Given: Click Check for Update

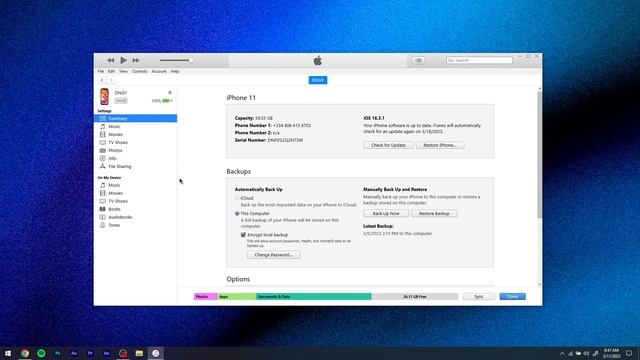Looking at the screenshot, I should point(388,145).
